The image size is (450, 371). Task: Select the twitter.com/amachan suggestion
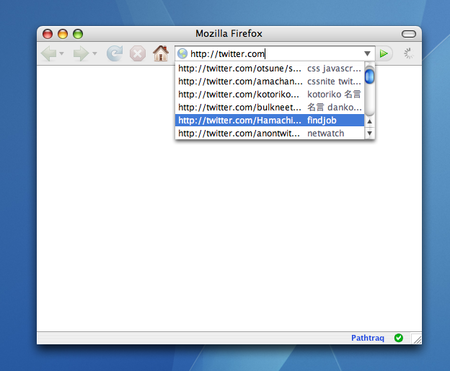click(x=270, y=81)
